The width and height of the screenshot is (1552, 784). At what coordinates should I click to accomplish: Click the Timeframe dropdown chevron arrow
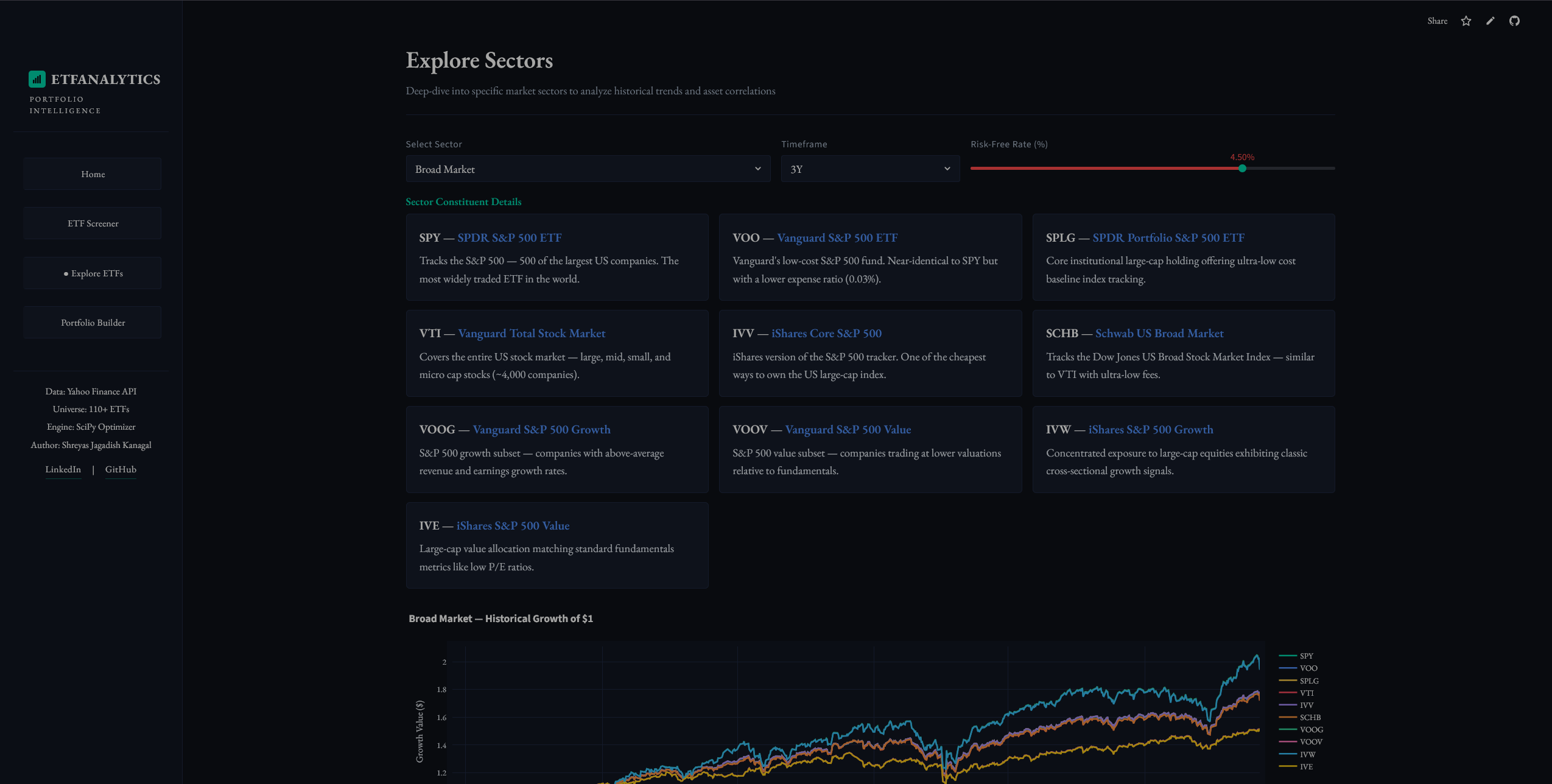tap(947, 169)
